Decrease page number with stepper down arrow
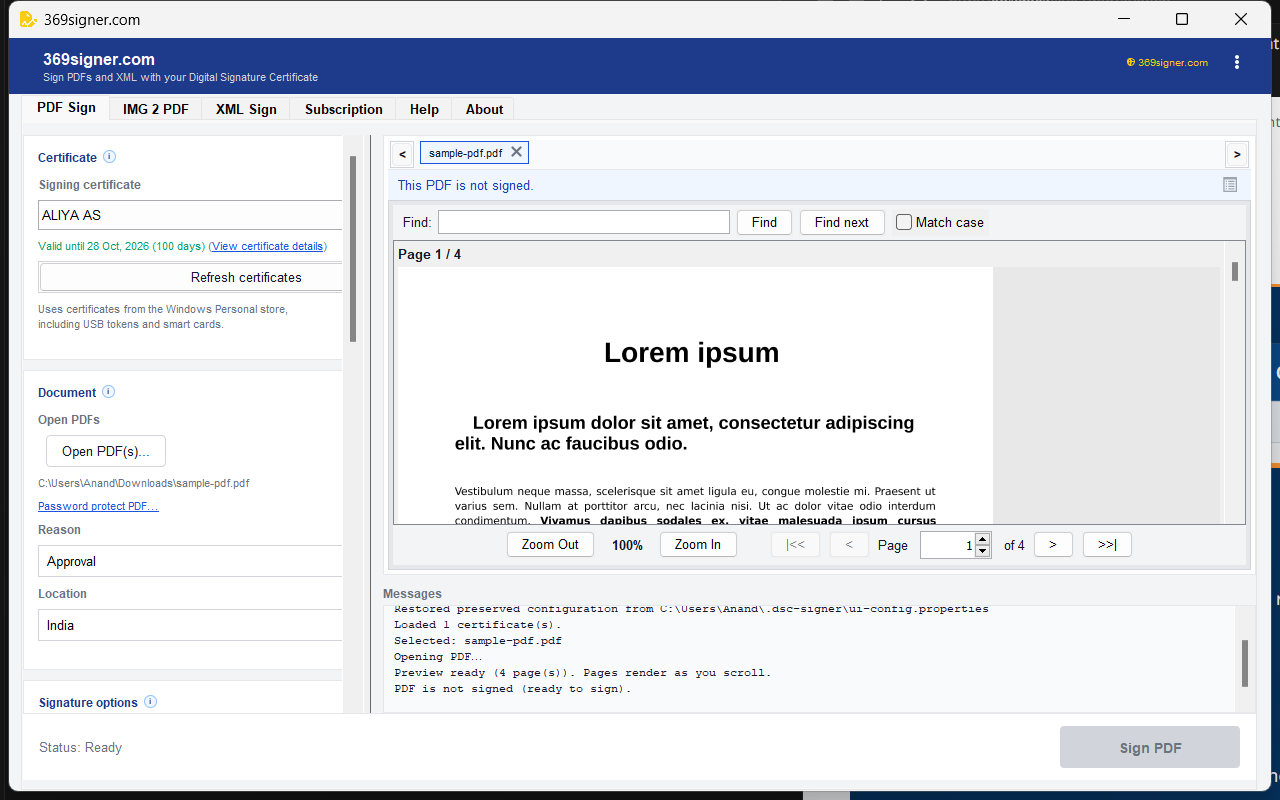This screenshot has height=800, width=1280. click(982, 551)
